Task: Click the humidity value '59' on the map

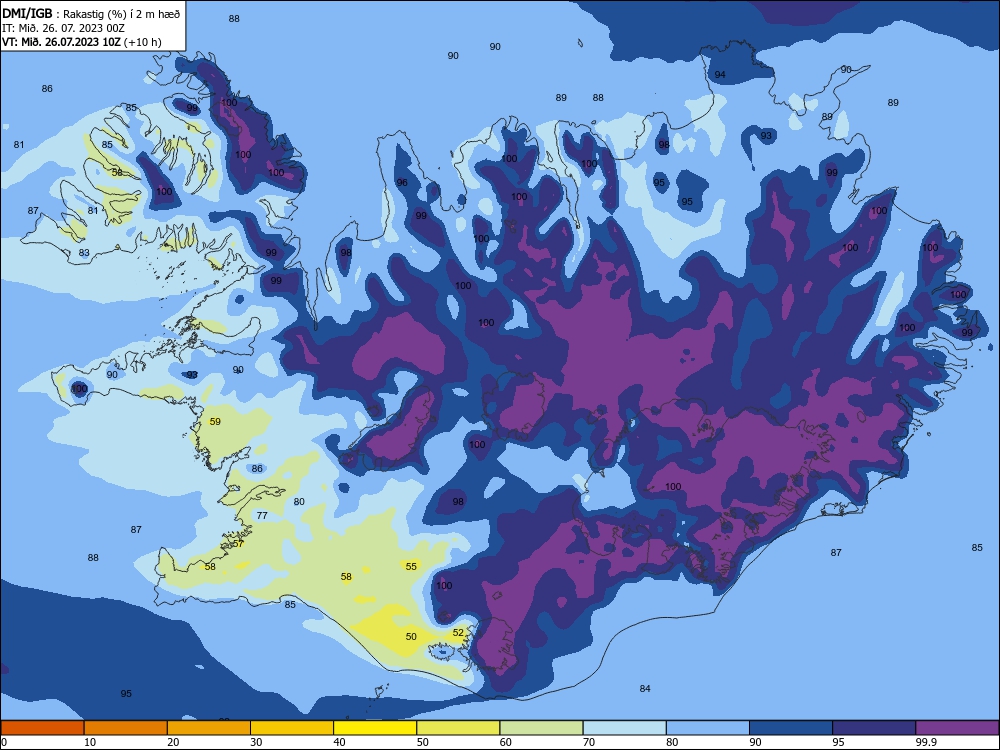Action: click(x=215, y=422)
